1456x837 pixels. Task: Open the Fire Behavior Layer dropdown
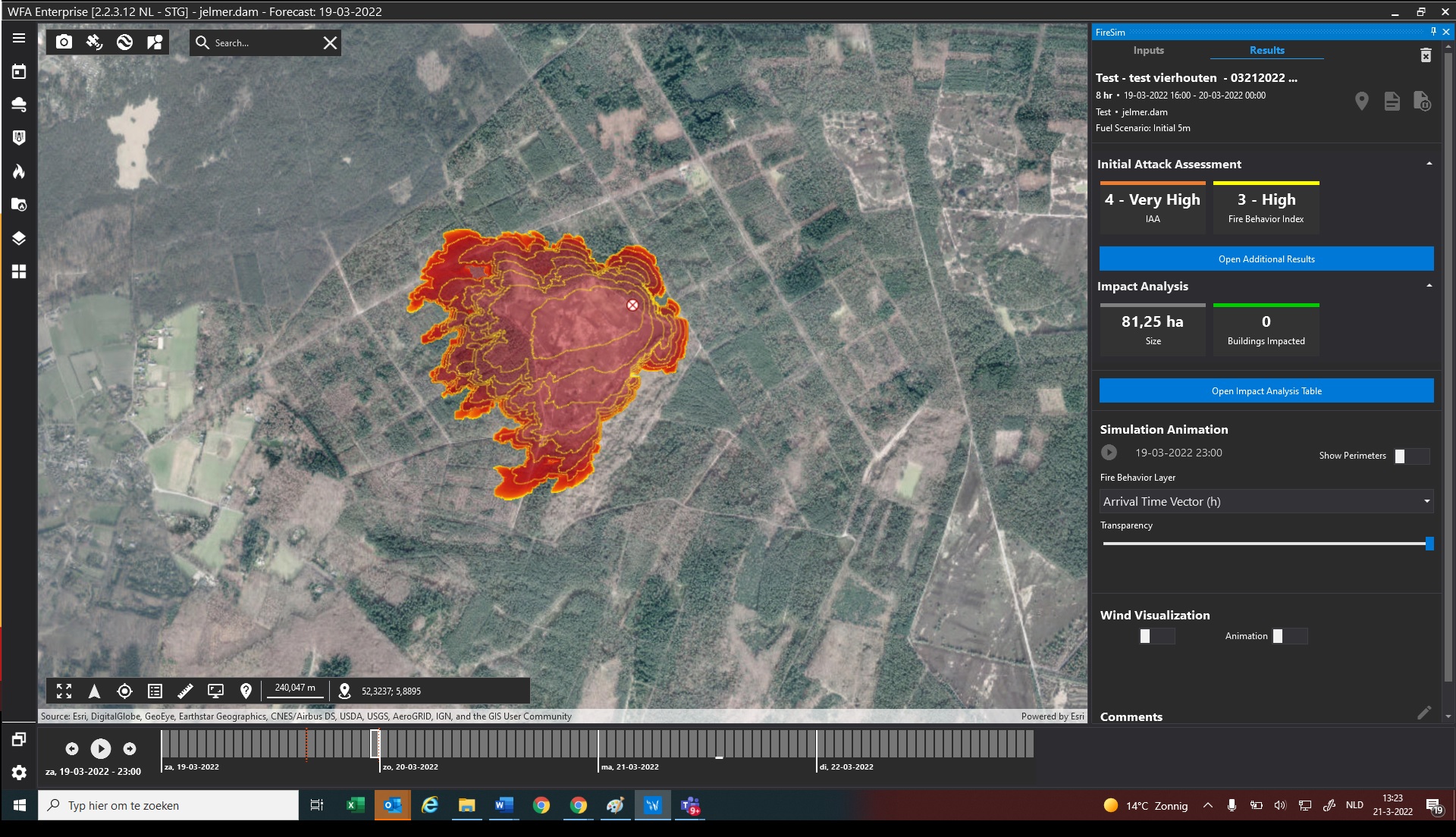[1266, 501]
